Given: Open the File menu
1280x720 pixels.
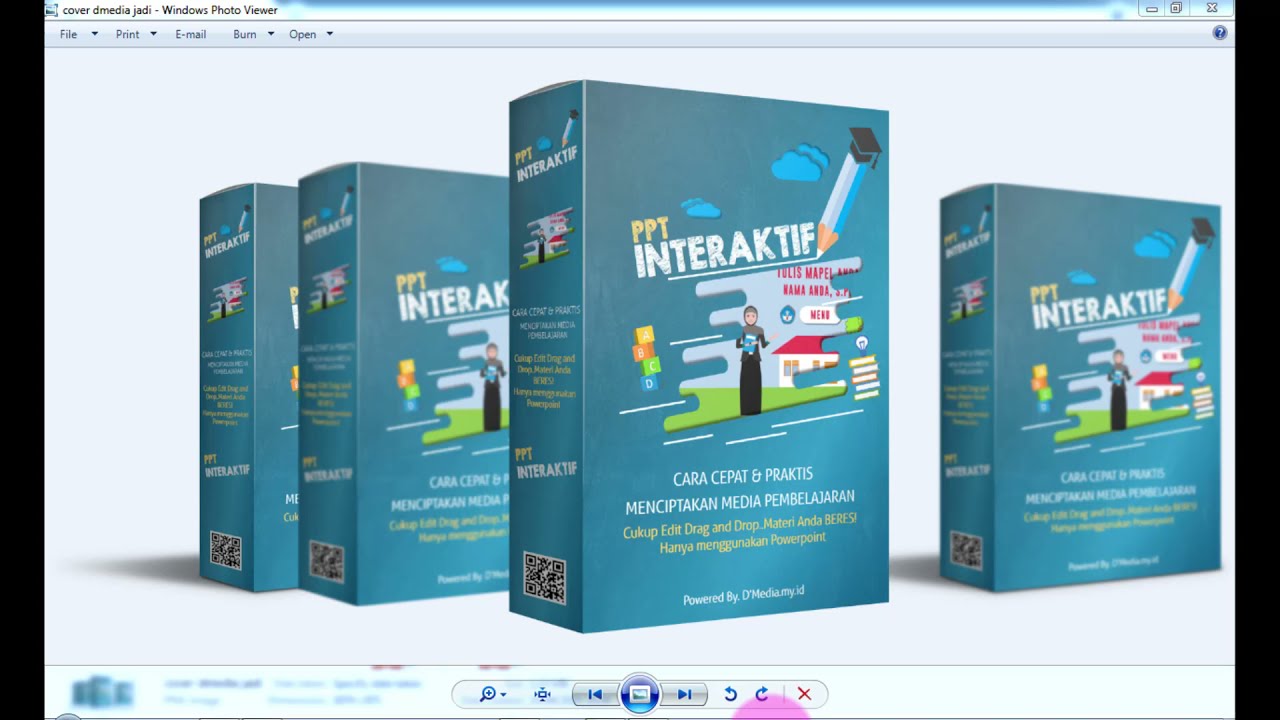Looking at the screenshot, I should (68, 34).
